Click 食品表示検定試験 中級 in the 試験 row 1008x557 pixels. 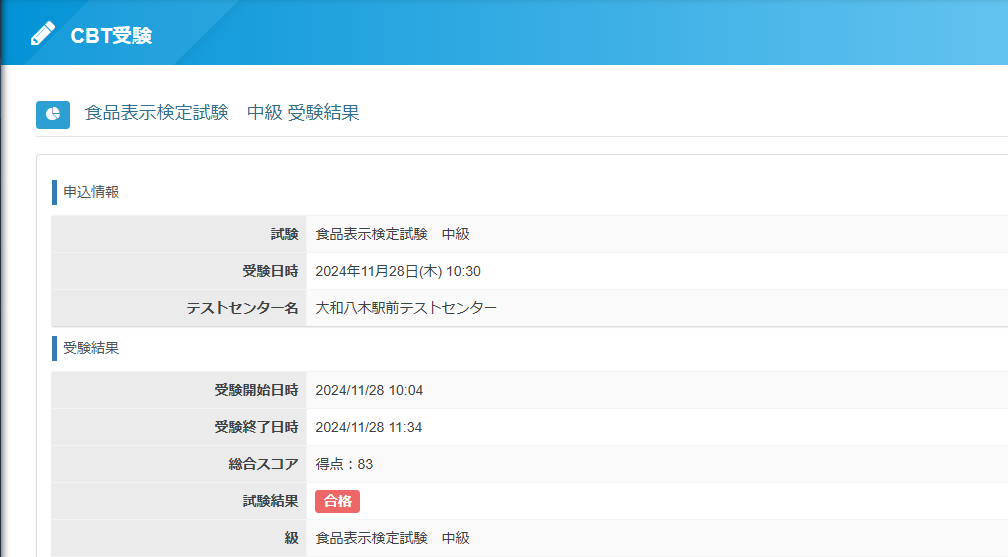(x=392, y=234)
